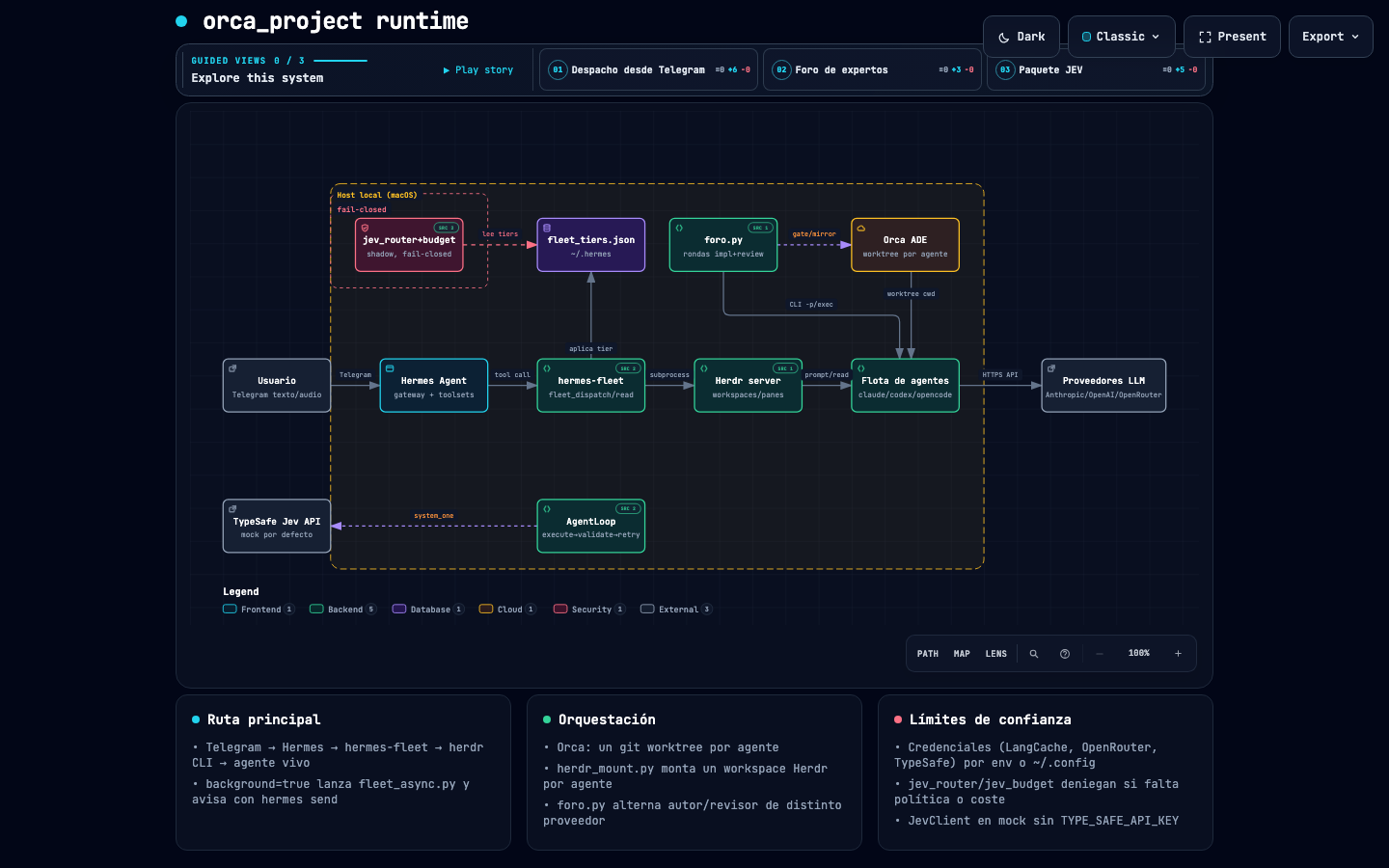Screen dimensions: 1389x868
Task: Click the code icon on AgentLoop node
Action: point(547,509)
